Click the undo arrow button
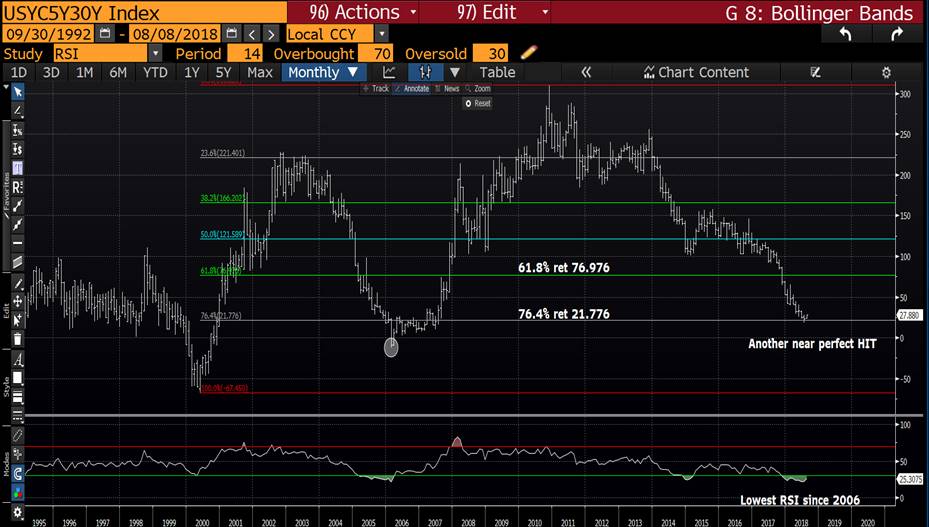Screen dimensions: 929x527 click(845, 34)
